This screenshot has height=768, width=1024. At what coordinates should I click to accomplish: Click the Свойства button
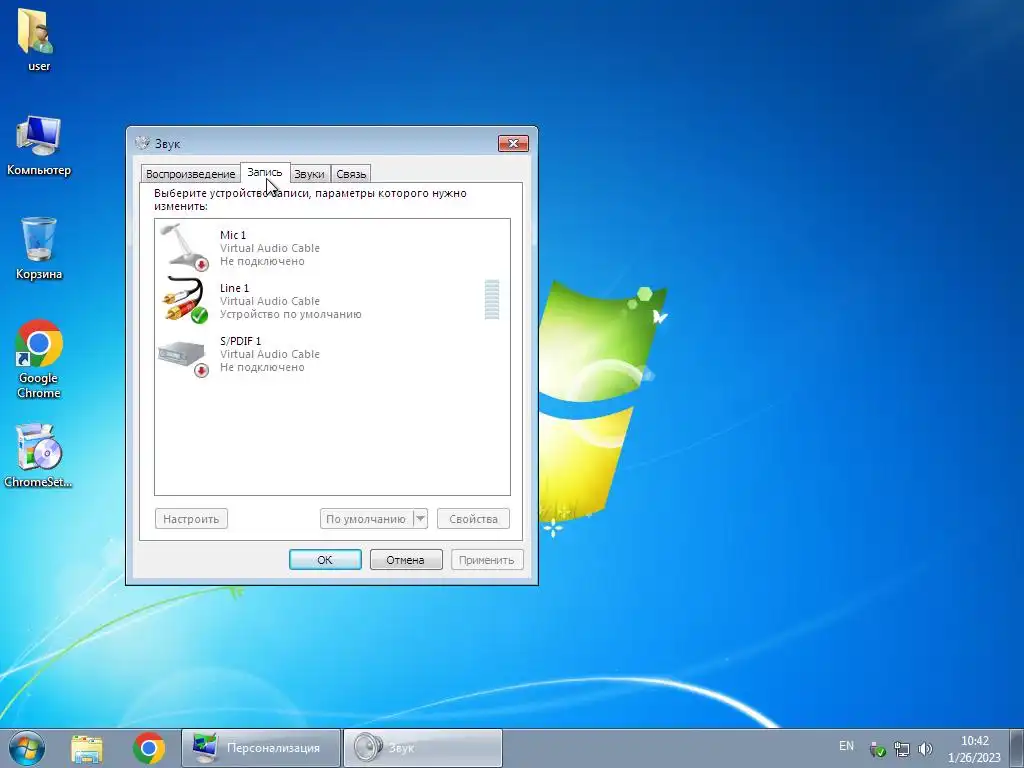click(473, 519)
